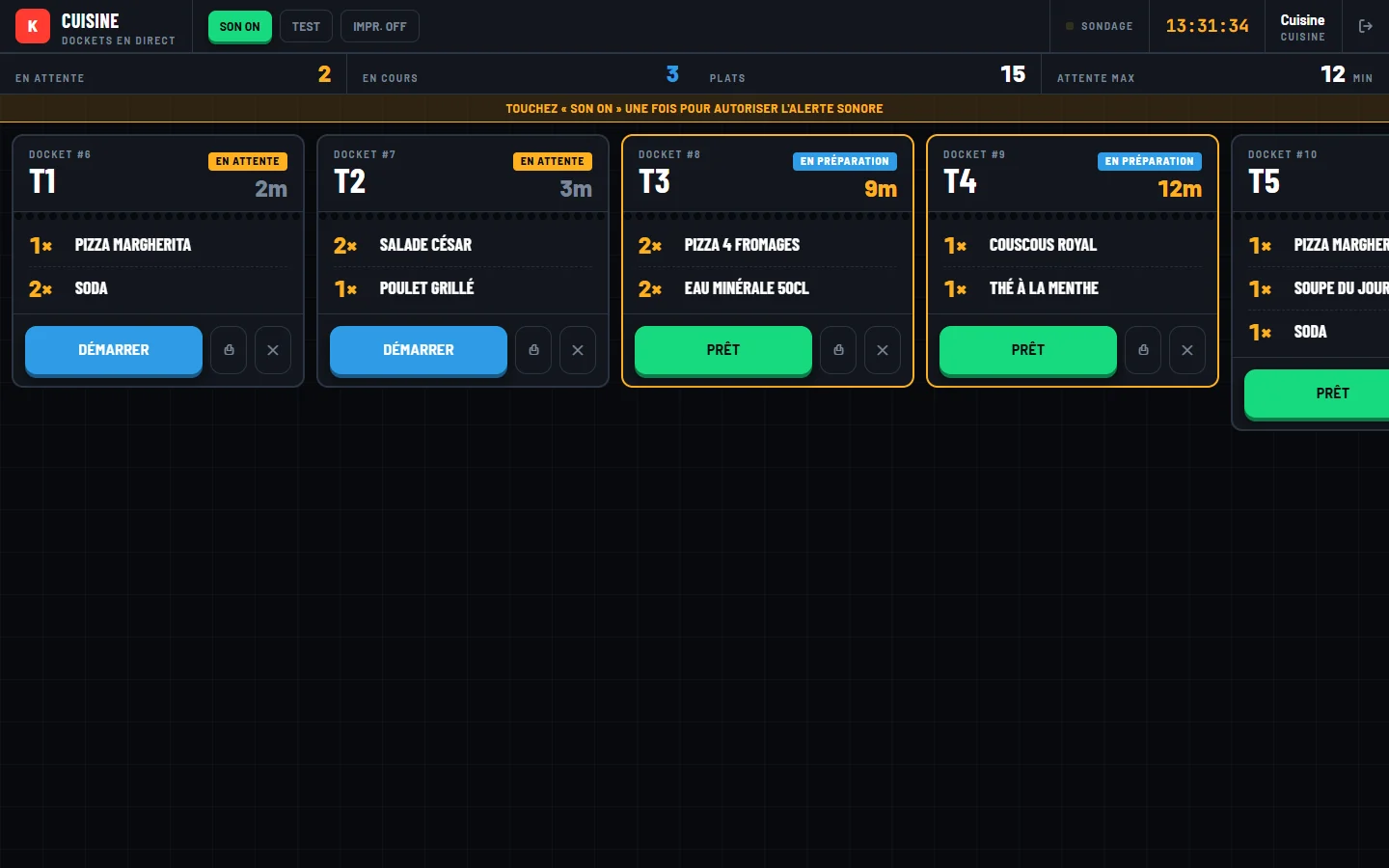Dismiss docket T2 using X icon
Screen dimensions: 1389x868
pyautogui.click(x=578, y=350)
